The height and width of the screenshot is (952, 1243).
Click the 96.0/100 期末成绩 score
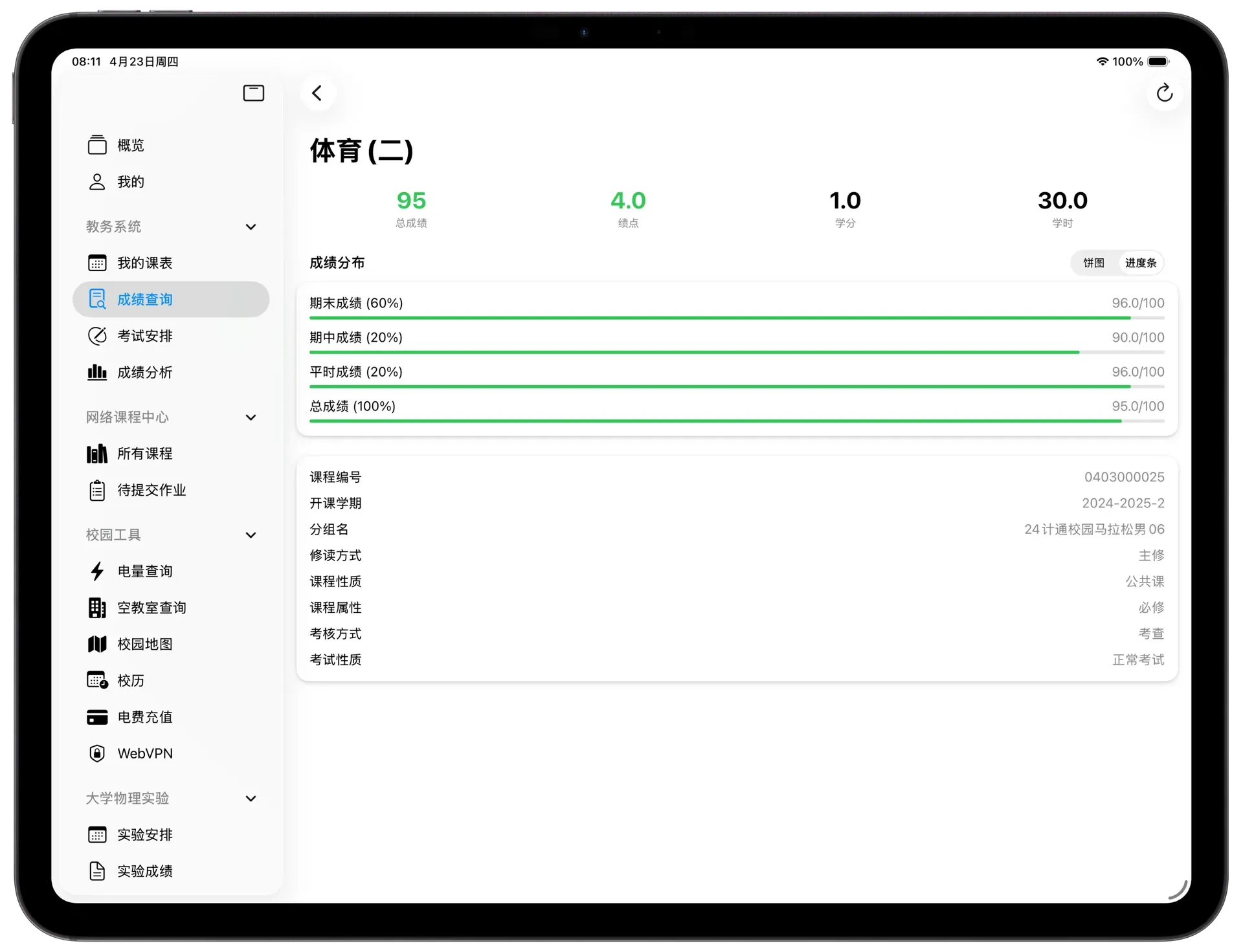(x=1137, y=303)
